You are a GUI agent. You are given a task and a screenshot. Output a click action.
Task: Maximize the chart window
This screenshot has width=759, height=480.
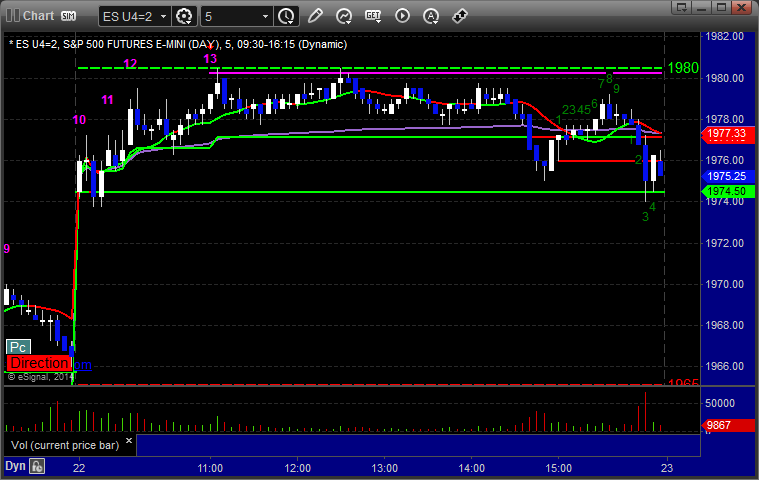coord(721,7)
